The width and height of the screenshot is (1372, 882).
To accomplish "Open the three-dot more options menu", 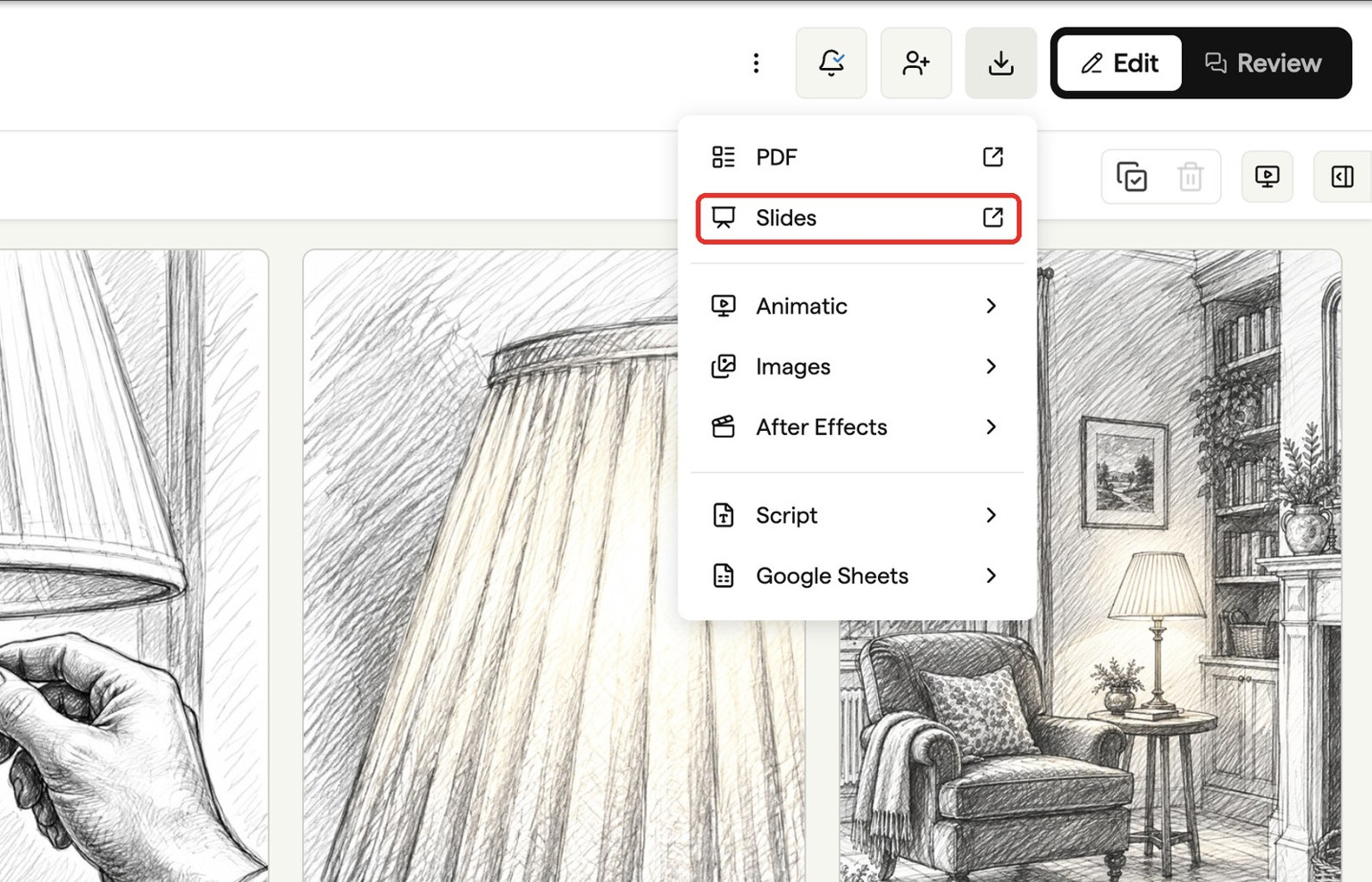I will 756,63.
